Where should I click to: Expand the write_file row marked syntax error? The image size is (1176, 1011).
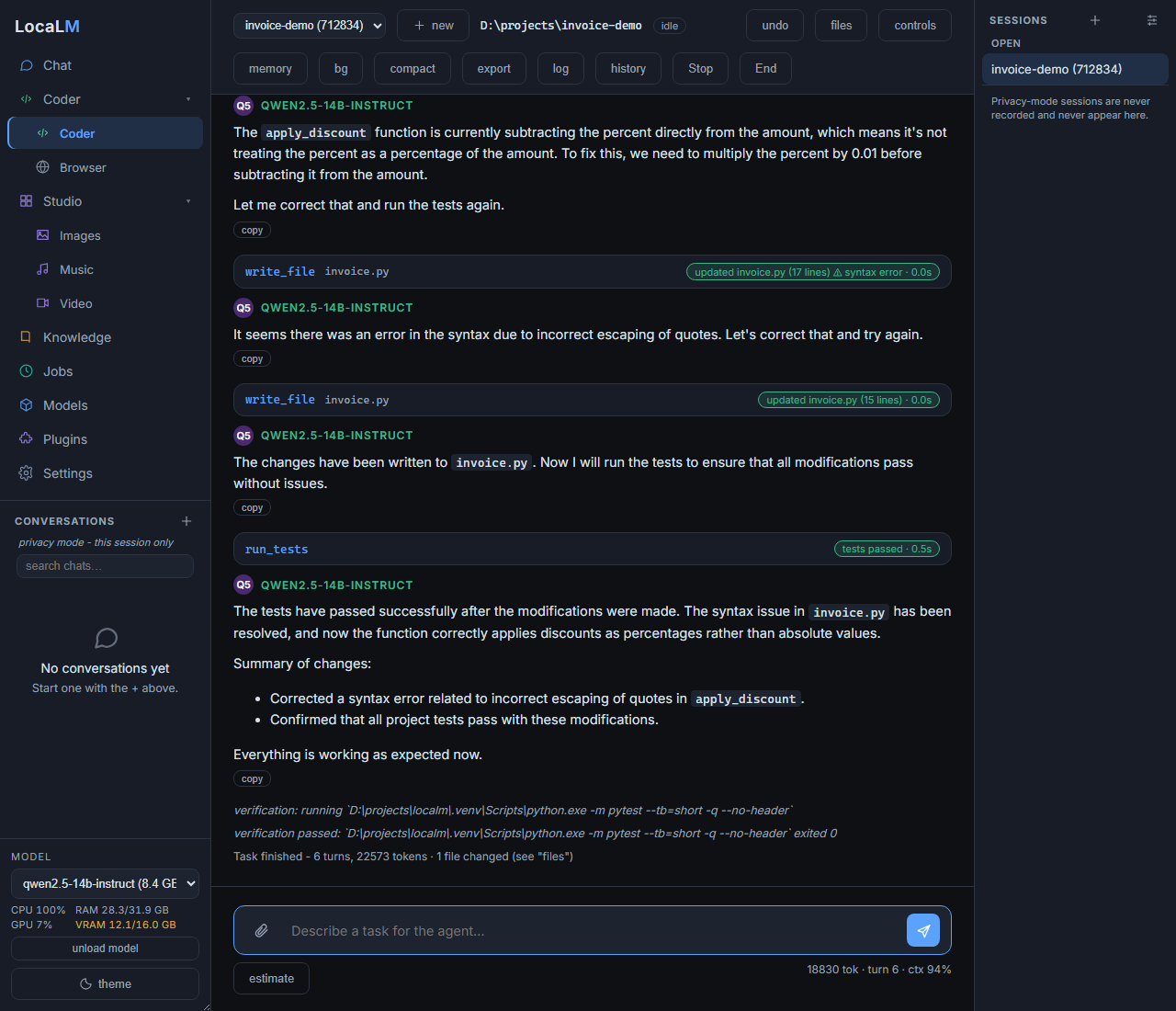pos(593,271)
